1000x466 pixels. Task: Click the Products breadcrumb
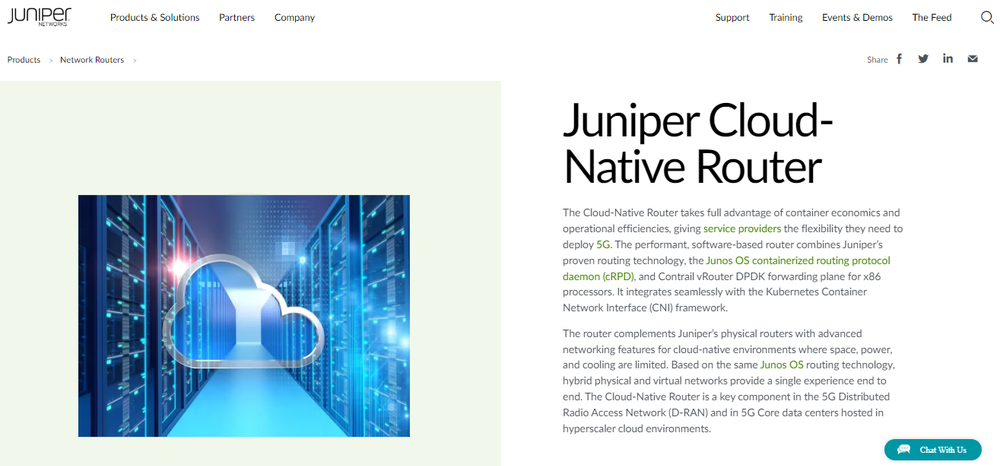[x=24, y=60]
